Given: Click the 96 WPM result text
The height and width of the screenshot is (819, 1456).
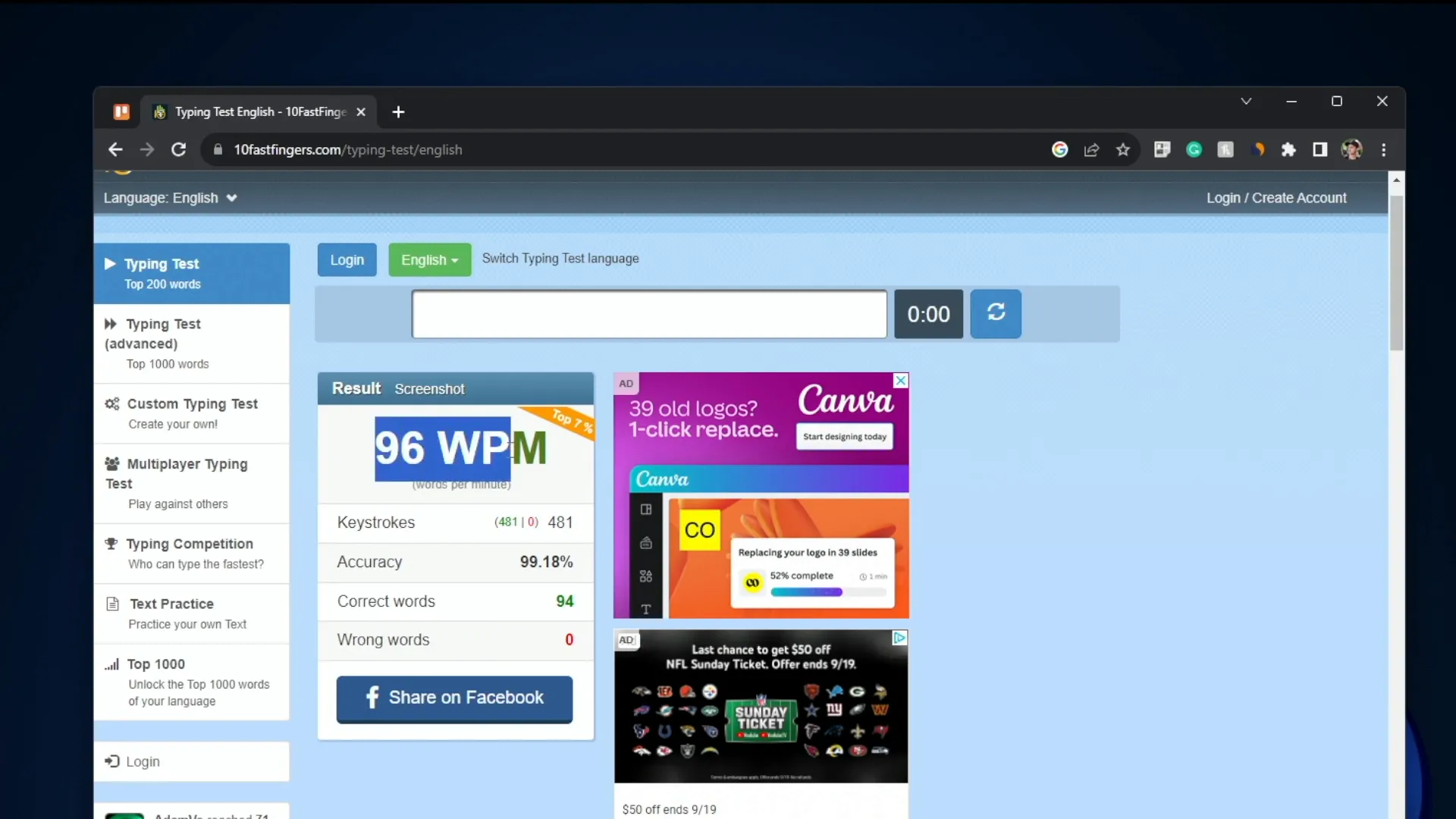Looking at the screenshot, I should (x=460, y=448).
